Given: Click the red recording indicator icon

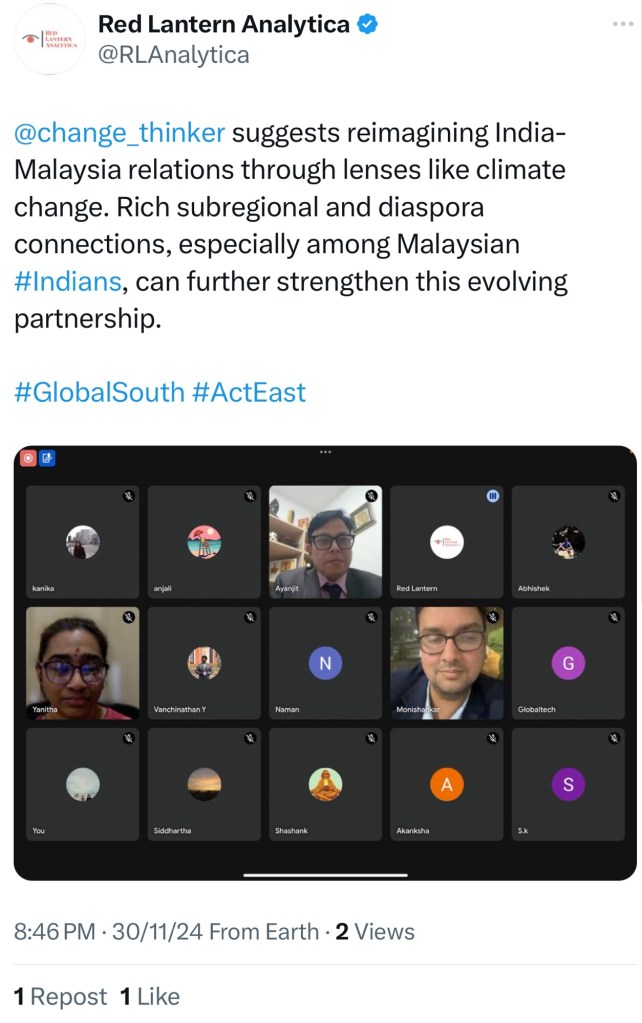Looking at the screenshot, I should (29, 458).
